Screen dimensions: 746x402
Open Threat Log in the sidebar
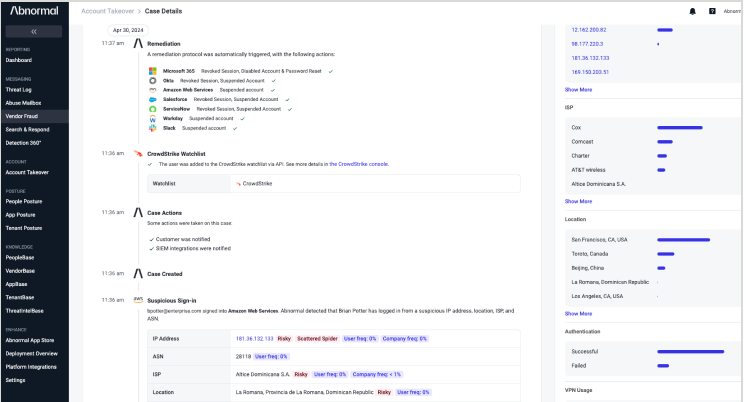pyautogui.click(x=19, y=89)
